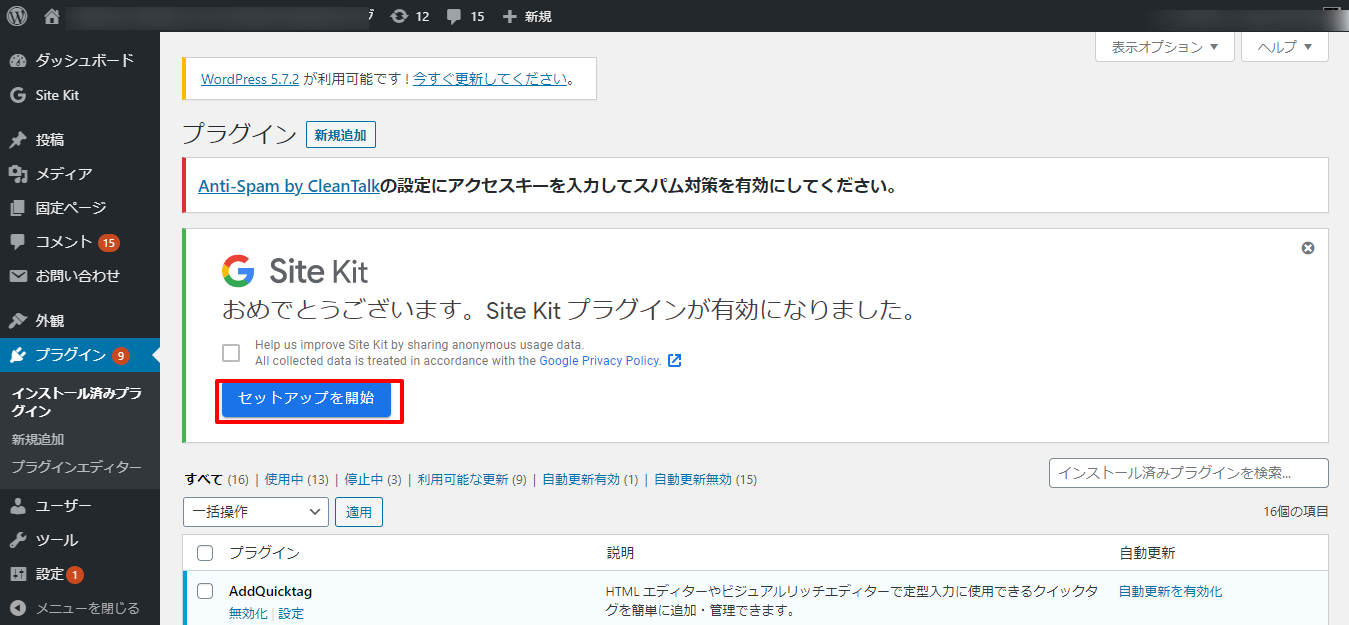Open ダッシュボード dashboard icon
Screen dimensions: 1349x625
18,60
